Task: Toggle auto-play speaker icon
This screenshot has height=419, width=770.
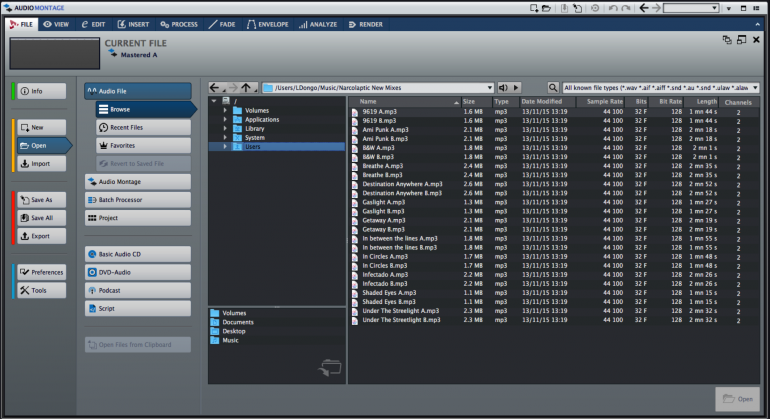Action: click(x=503, y=87)
